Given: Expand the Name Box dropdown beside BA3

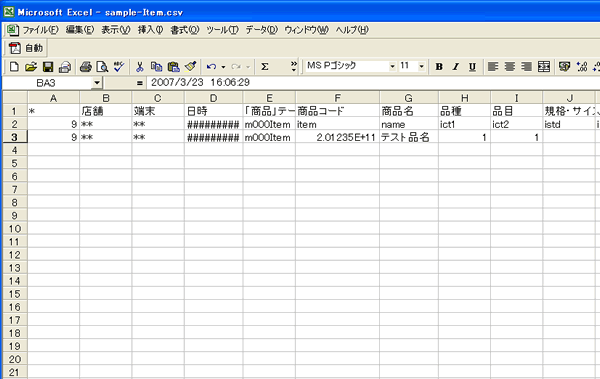Looking at the screenshot, I should (97, 83).
